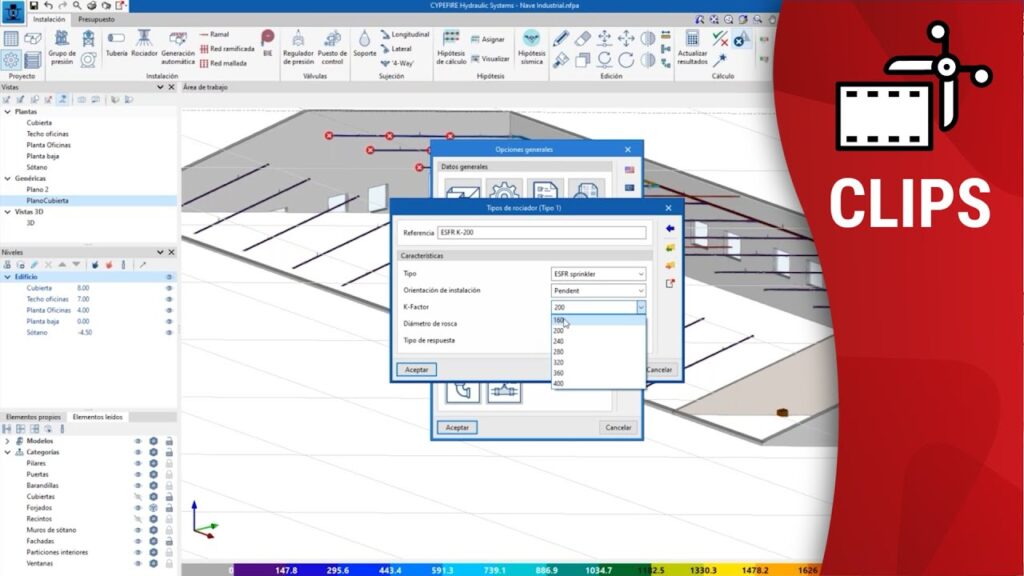This screenshot has height=576, width=1024.
Task: Choose 240 from K-Factor list
Action: pos(559,341)
